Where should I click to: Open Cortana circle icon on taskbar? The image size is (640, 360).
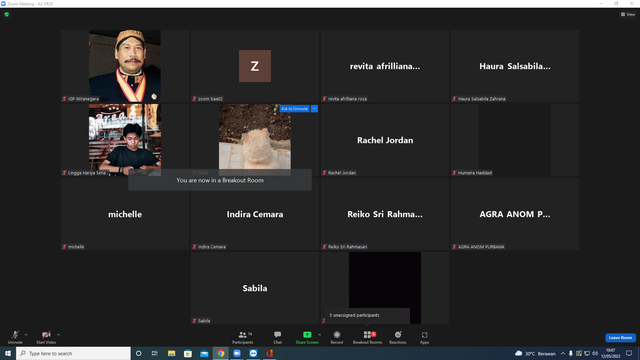pos(139,353)
